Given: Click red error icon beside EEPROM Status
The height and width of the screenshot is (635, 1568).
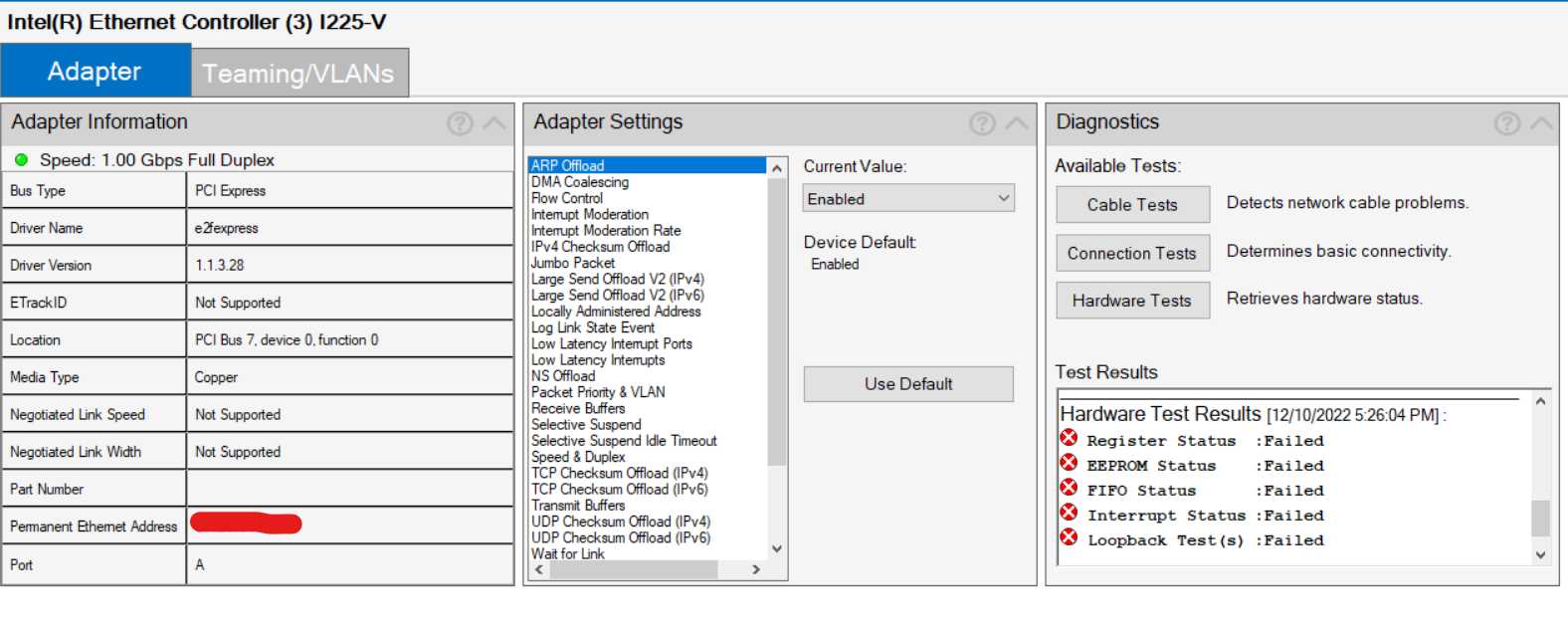Looking at the screenshot, I should click(x=1069, y=463).
